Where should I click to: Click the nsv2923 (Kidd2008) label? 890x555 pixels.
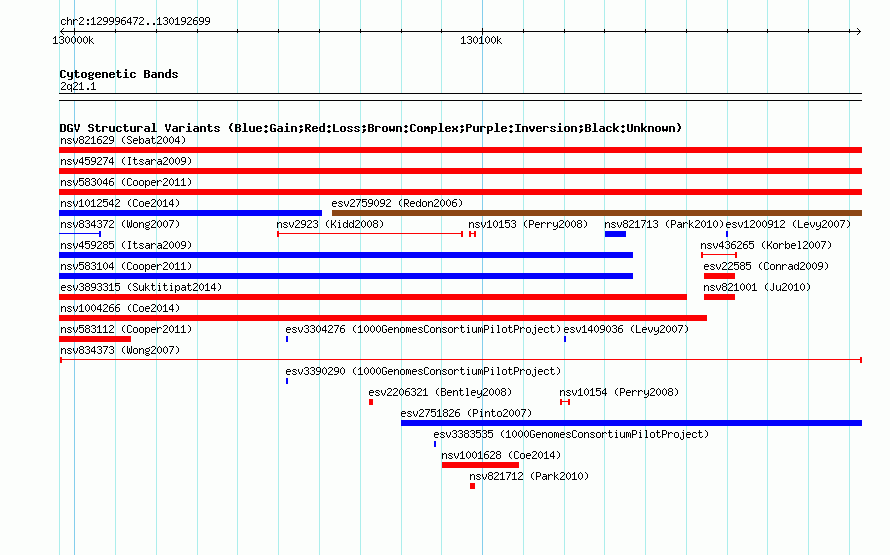coord(330,224)
